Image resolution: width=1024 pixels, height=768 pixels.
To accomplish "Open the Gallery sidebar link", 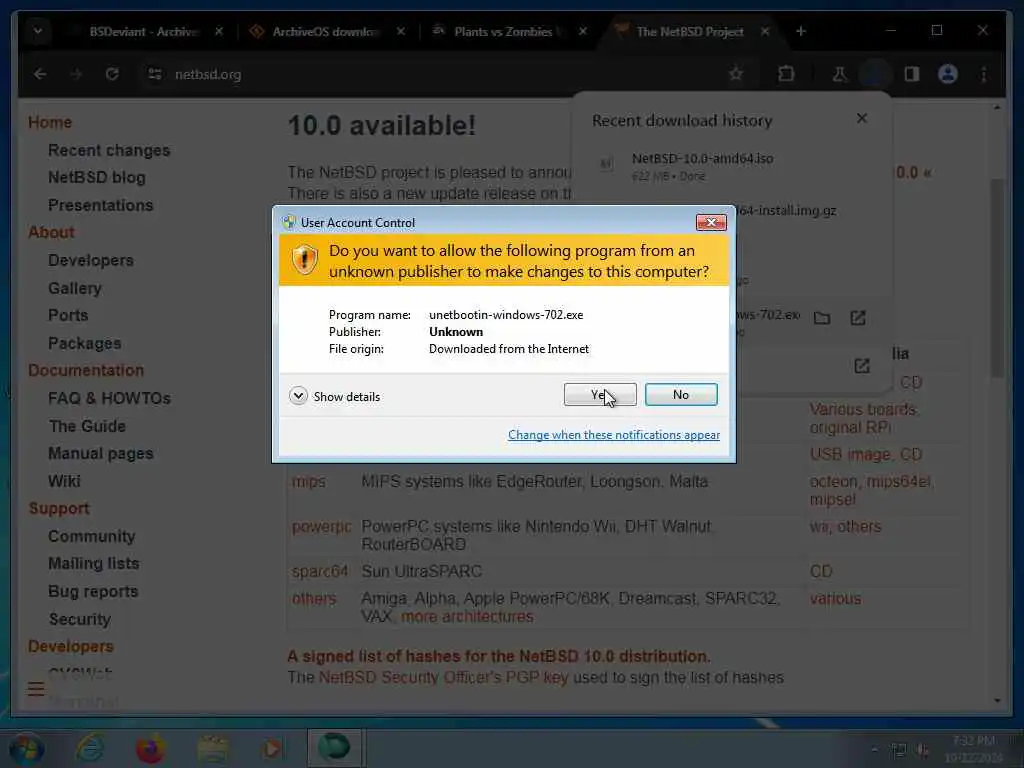I will (74, 288).
